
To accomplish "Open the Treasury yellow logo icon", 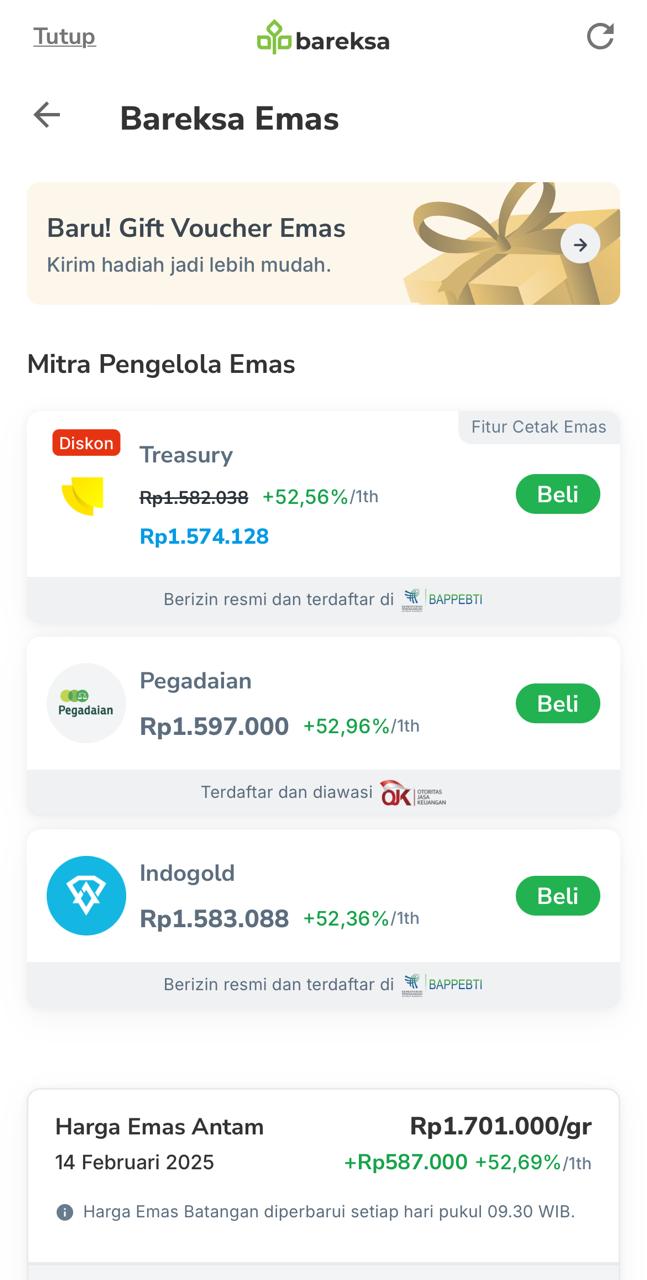I will click(83, 496).
